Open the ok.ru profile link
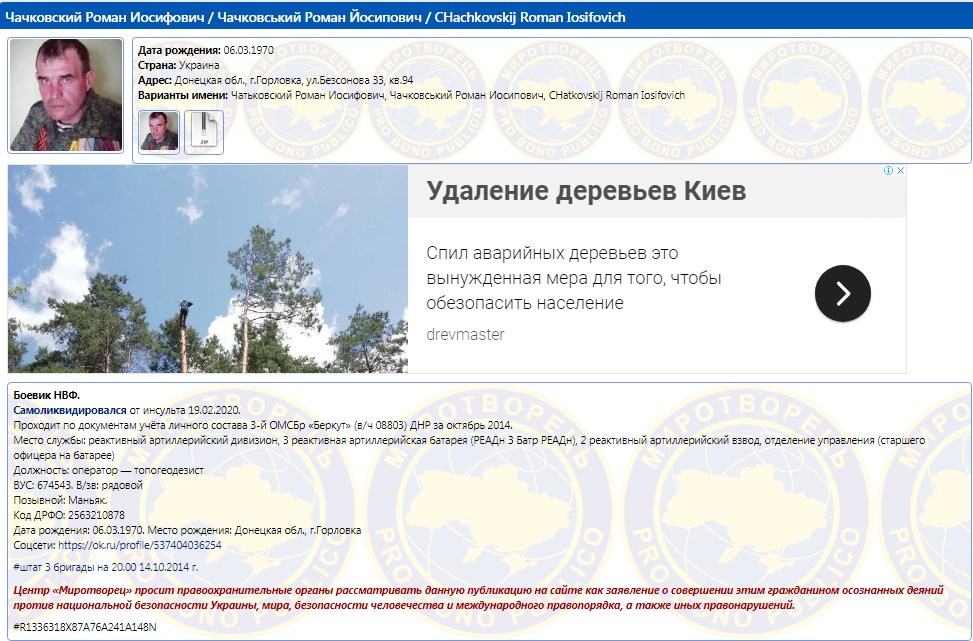Image resolution: width=973 pixels, height=641 pixels. tap(139, 545)
